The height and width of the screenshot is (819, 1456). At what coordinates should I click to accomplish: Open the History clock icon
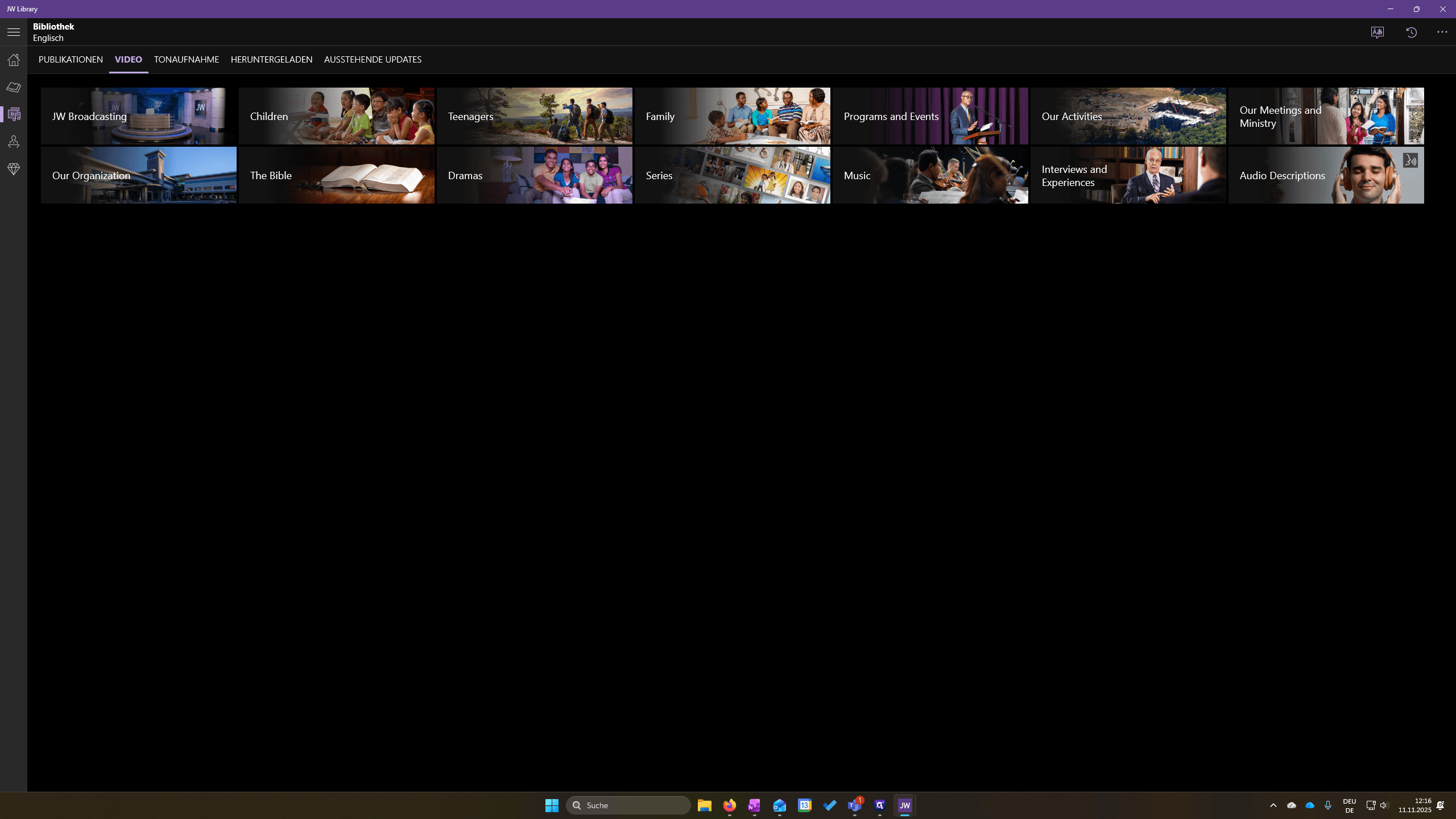[1411, 32]
